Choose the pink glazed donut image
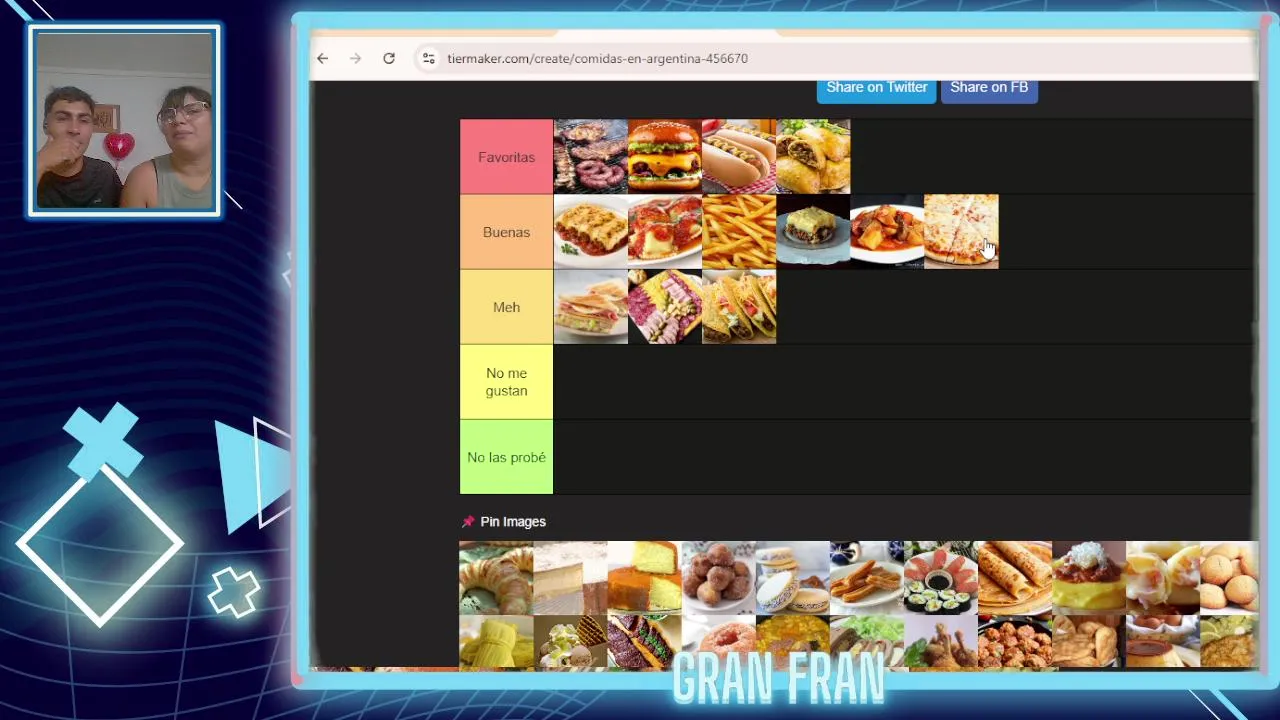1280x720 pixels. point(718,642)
